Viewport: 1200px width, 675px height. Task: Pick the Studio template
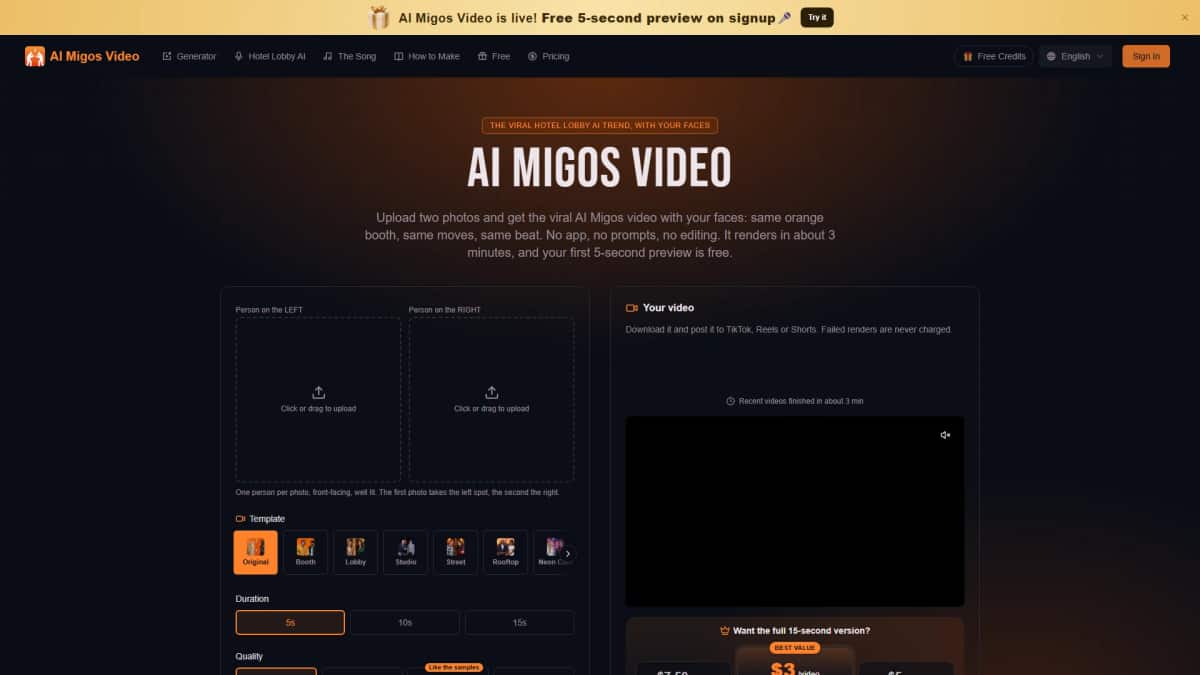tap(406, 552)
